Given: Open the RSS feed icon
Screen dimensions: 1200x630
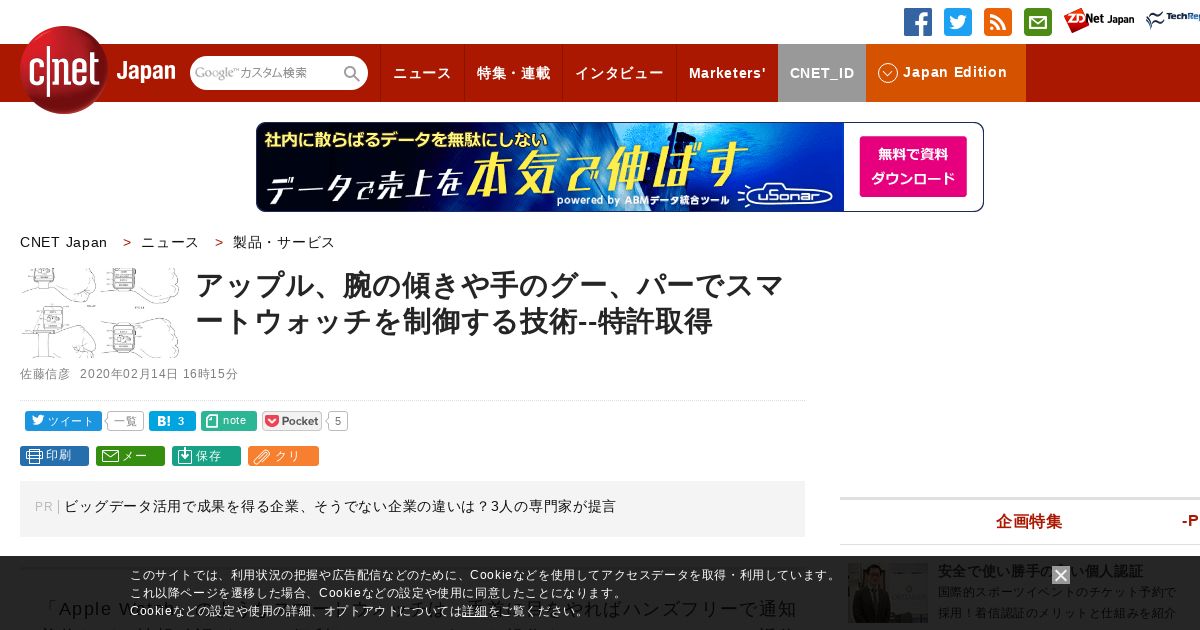Looking at the screenshot, I should 998,22.
